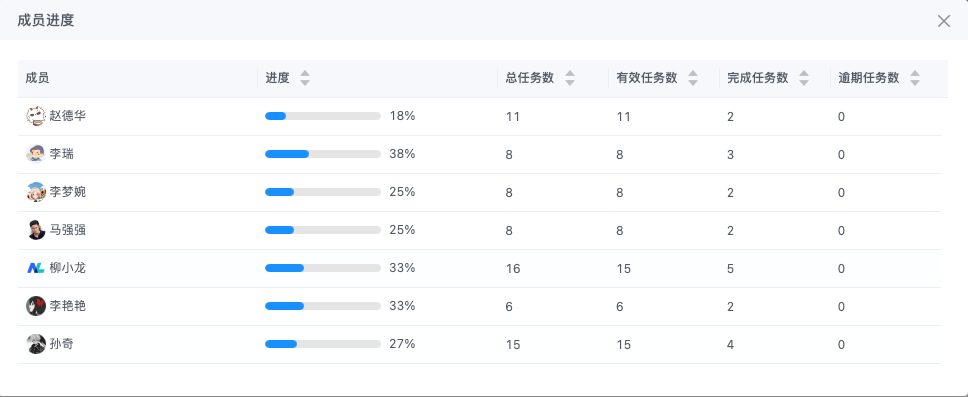Select member name 孙奇
968x397 pixels.
click(62, 344)
